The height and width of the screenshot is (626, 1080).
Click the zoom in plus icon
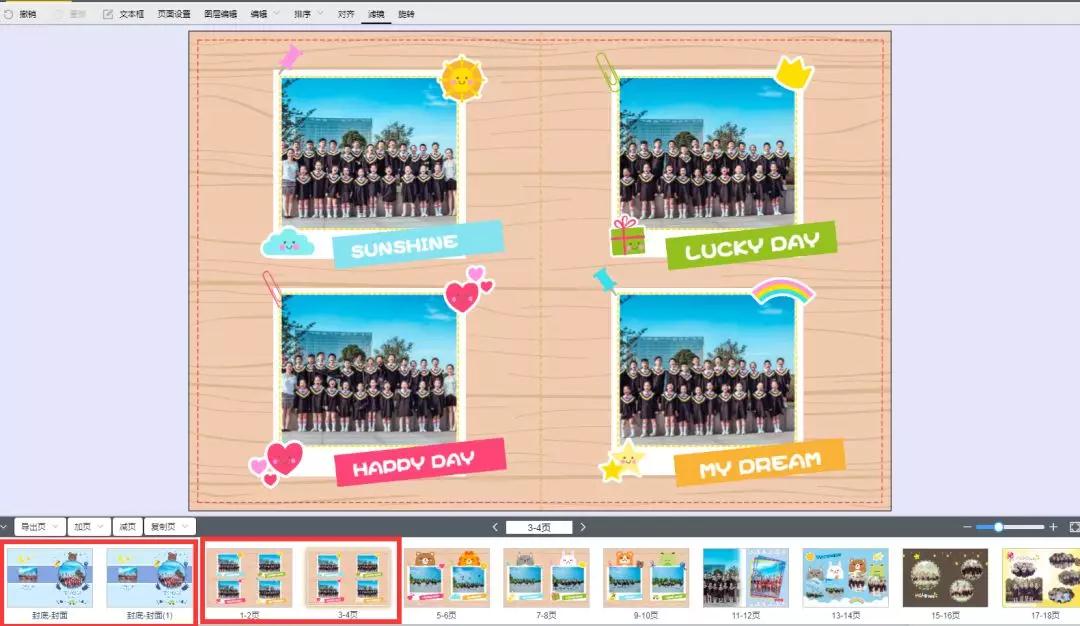[x=1053, y=527]
